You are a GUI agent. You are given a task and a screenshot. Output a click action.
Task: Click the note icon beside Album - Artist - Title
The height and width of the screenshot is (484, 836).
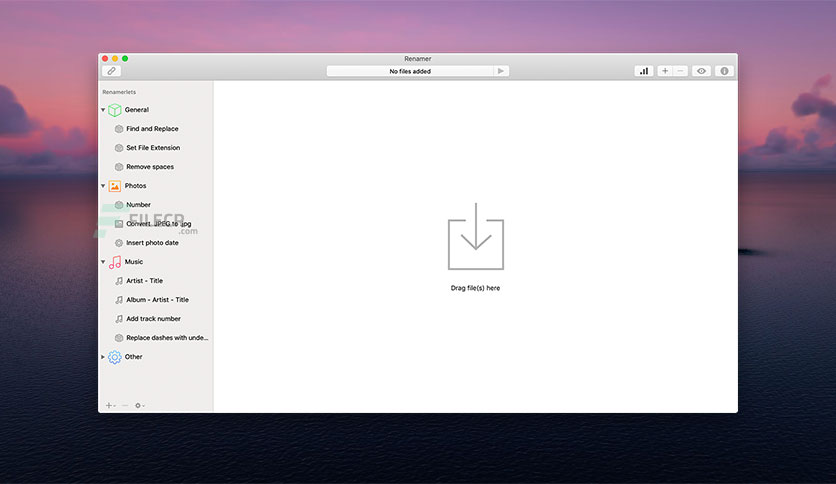coord(119,300)
